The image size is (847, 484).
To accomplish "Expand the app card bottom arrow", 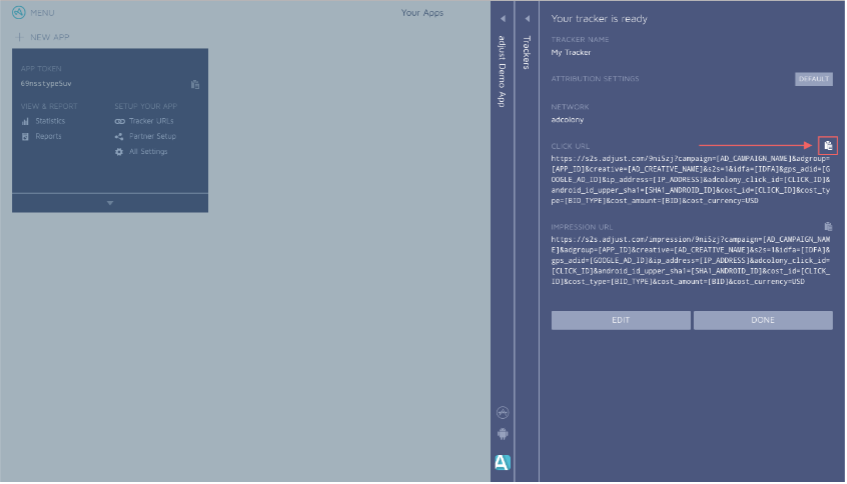I will (x=110, y=202).
